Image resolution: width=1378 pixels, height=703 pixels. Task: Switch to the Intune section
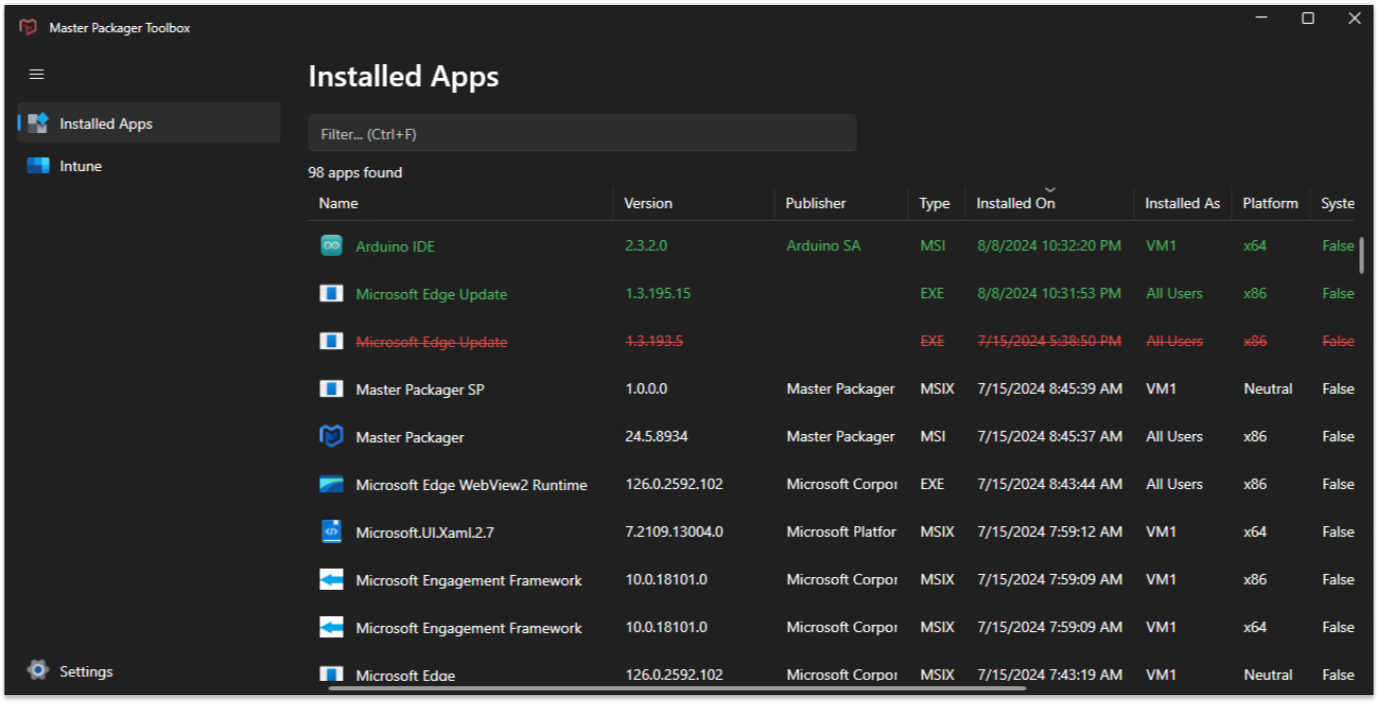tap(149, 166)
